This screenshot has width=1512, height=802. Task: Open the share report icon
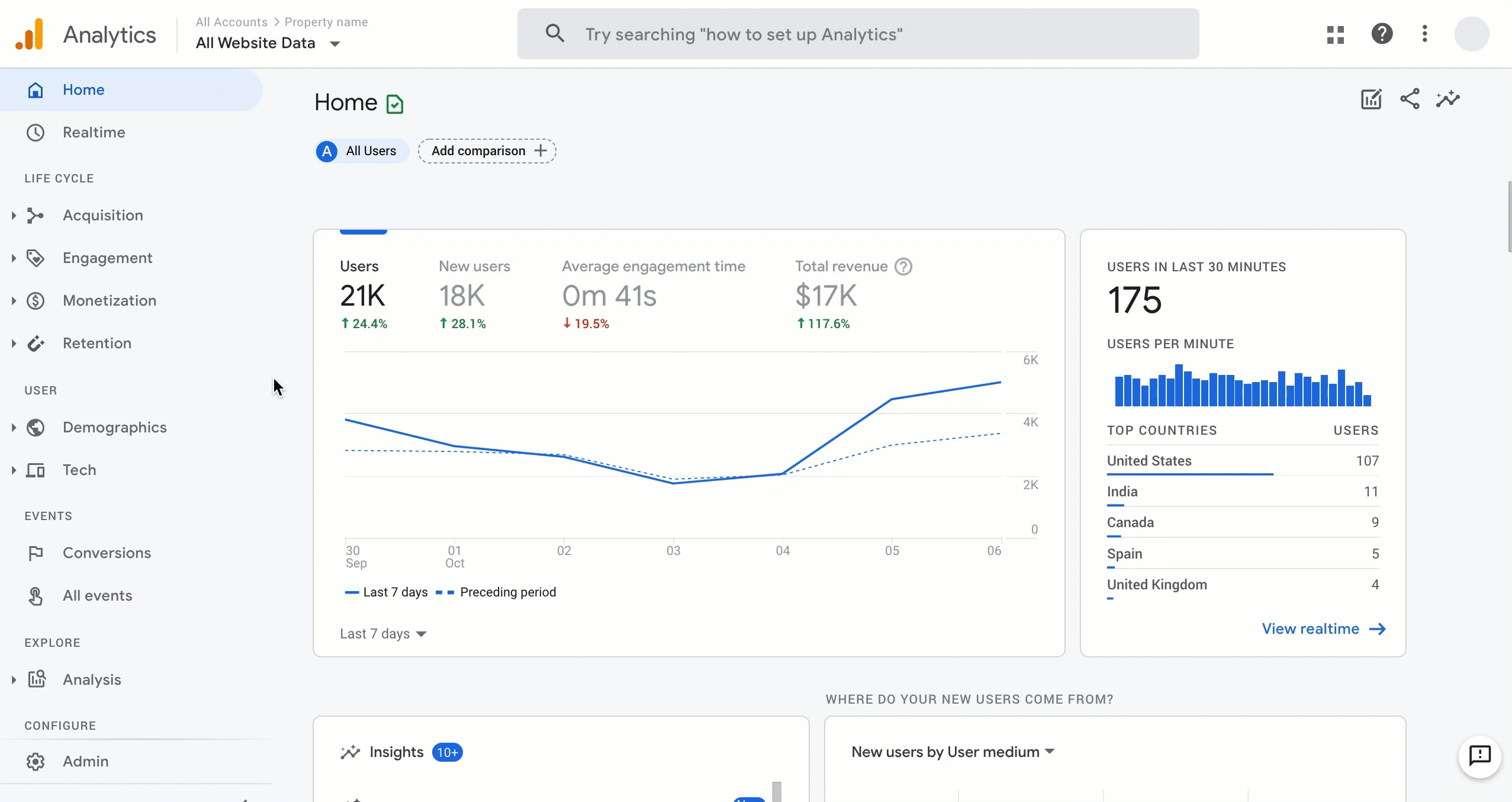click(x=1409, y=99)
